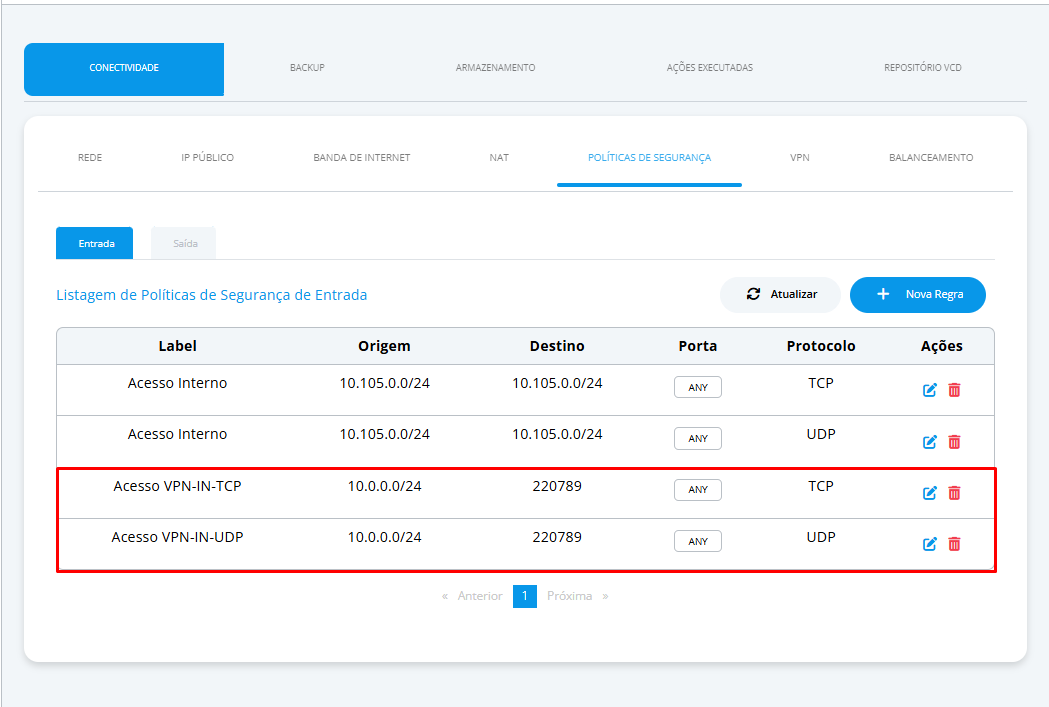
Task: Go to Anterior page
Action: click(x=480, y=596)
